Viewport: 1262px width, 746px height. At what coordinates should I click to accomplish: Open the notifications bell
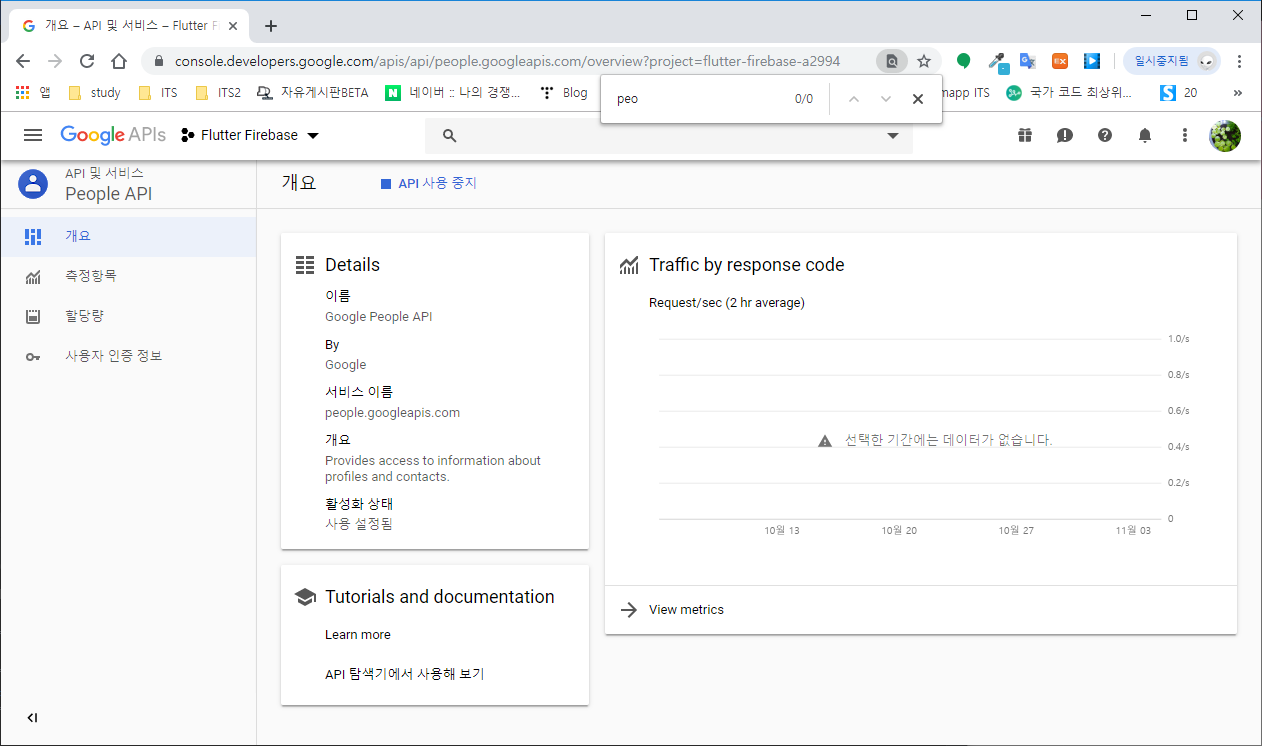[1145, 135]
